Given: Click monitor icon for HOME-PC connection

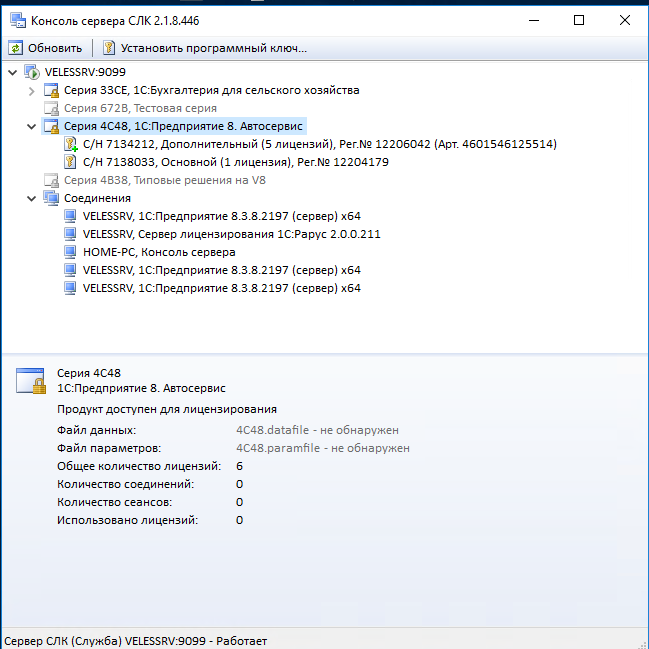Looking at the screenshot, I should click(x=70, y=252).
